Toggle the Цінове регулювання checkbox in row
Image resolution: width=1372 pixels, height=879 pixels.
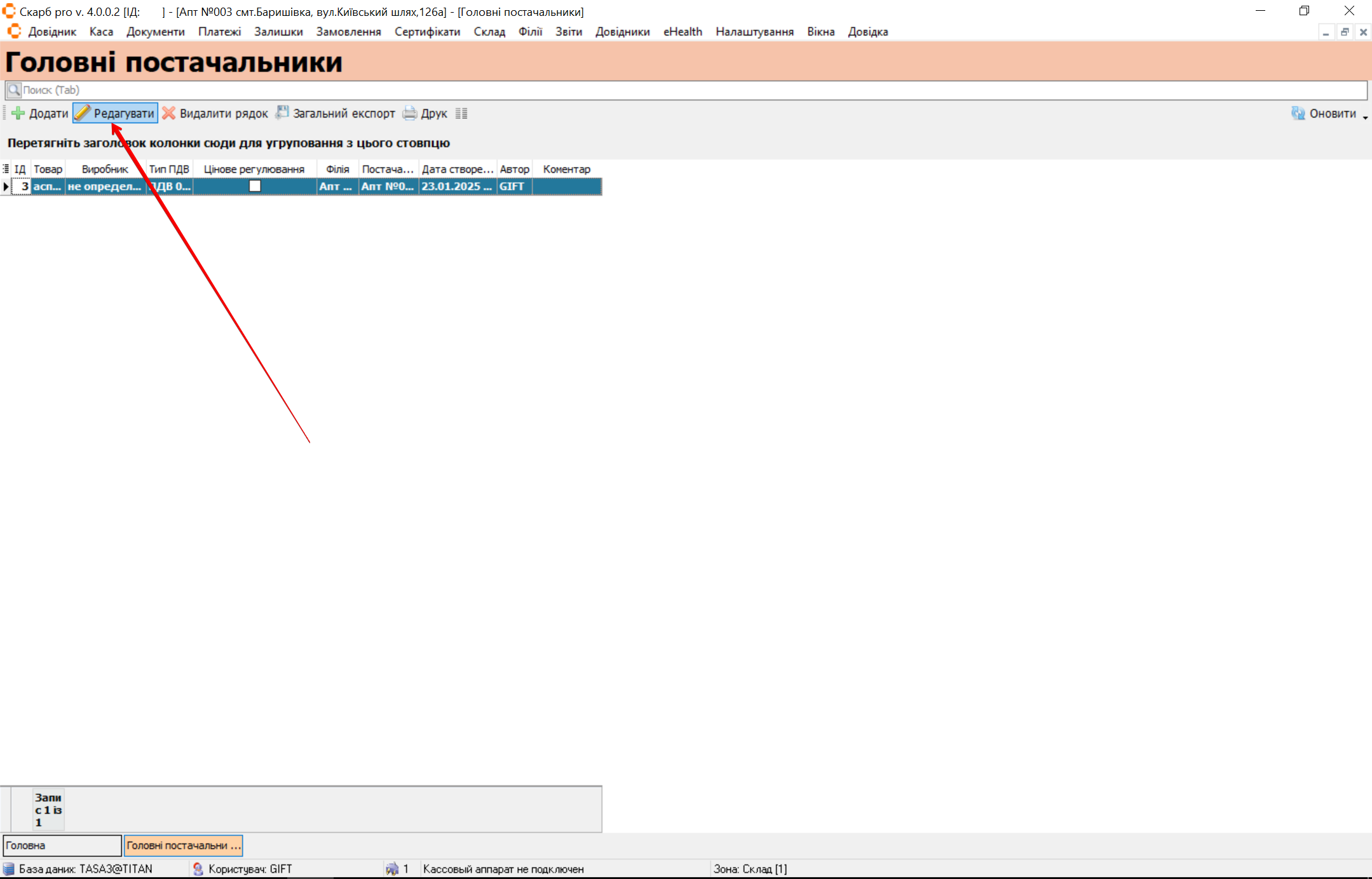(255, 186)
